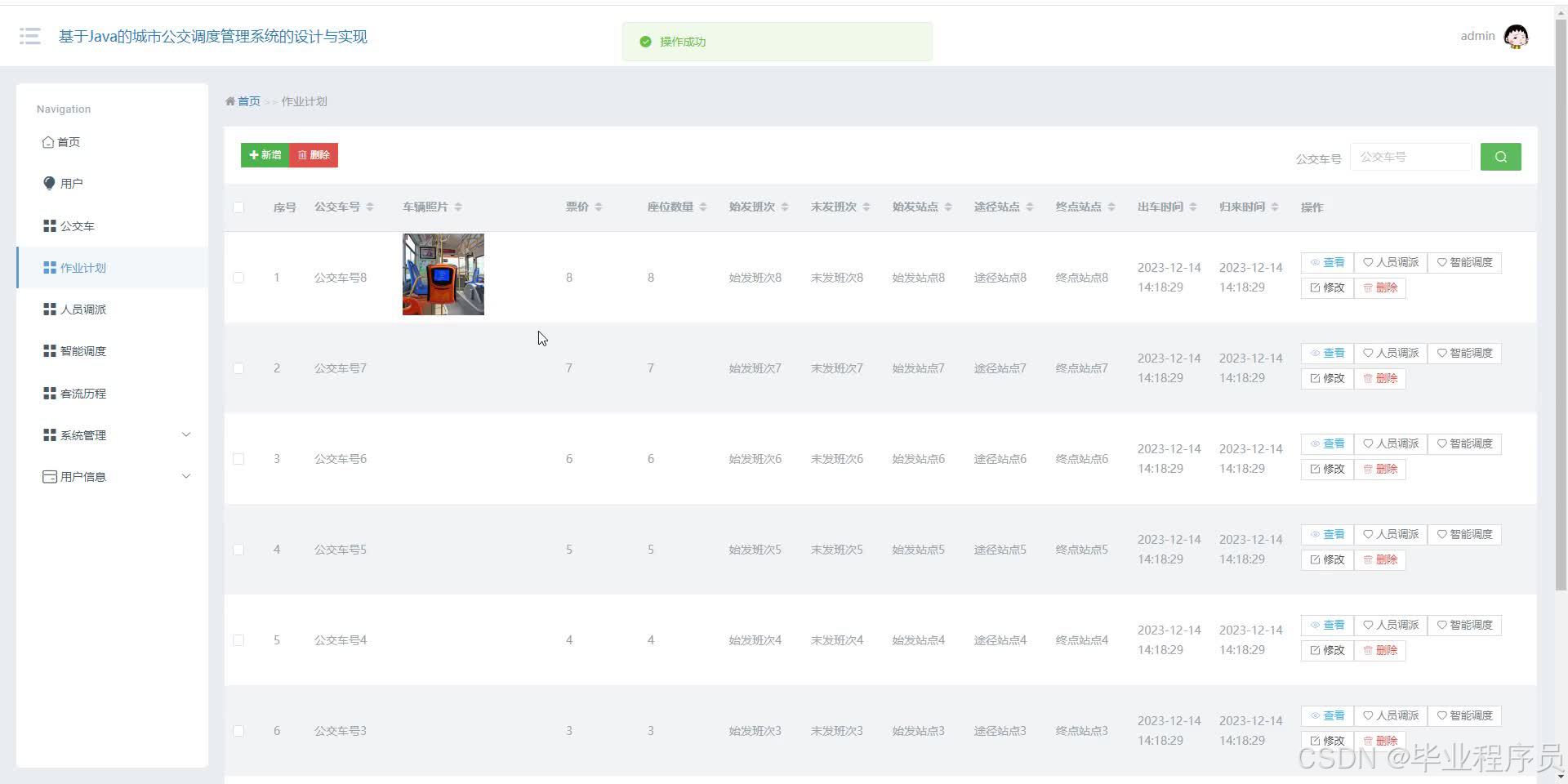Click the 始发站点6 cell
Image resolution: width=1568 pixels, height=784 pixels.
click(919, 459)
